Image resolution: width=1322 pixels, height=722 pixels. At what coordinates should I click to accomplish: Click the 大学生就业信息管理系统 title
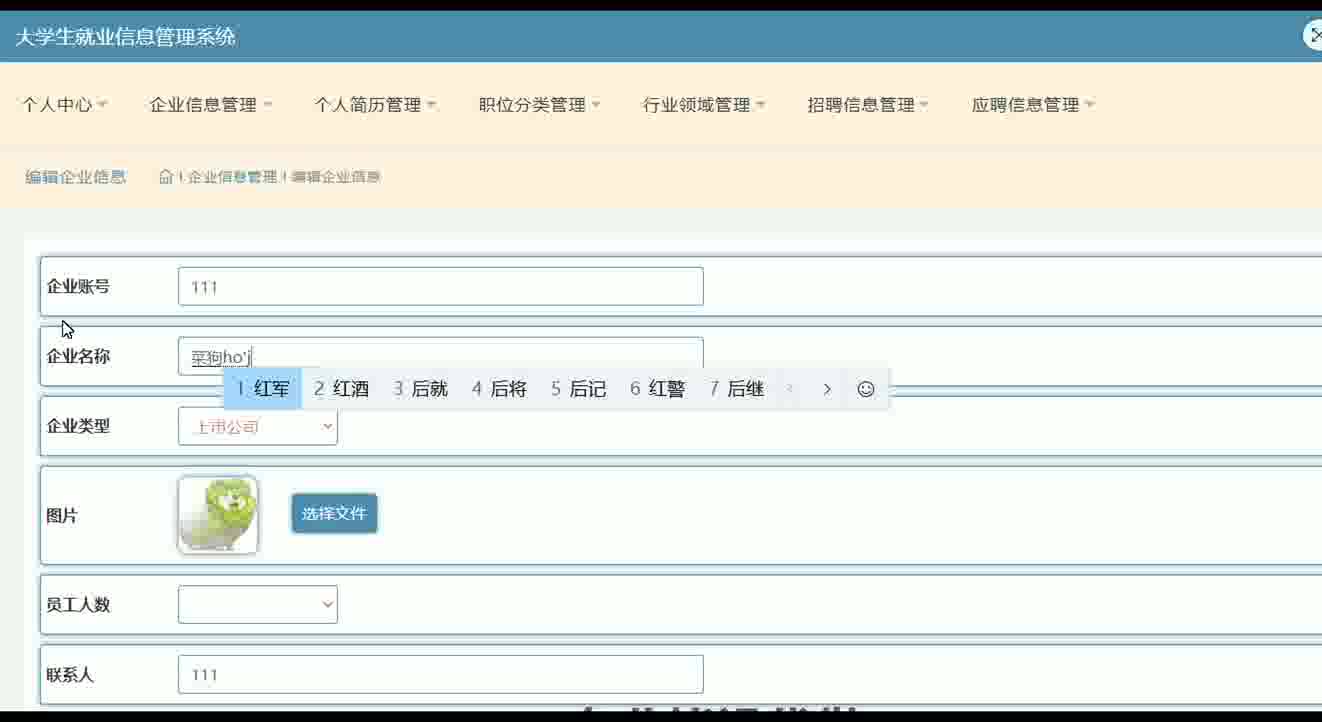pyautogui.click(x=125, y=37)
